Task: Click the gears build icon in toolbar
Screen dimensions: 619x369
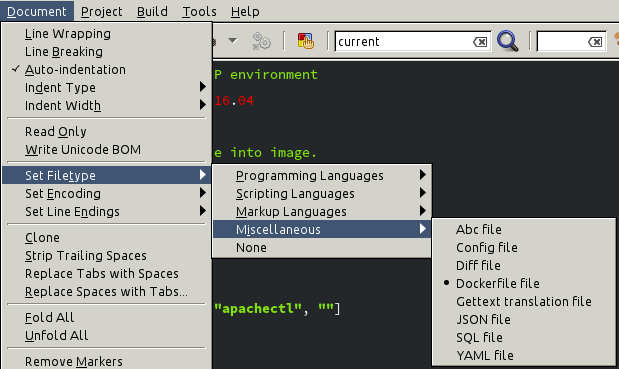Action: pos(261,41)
